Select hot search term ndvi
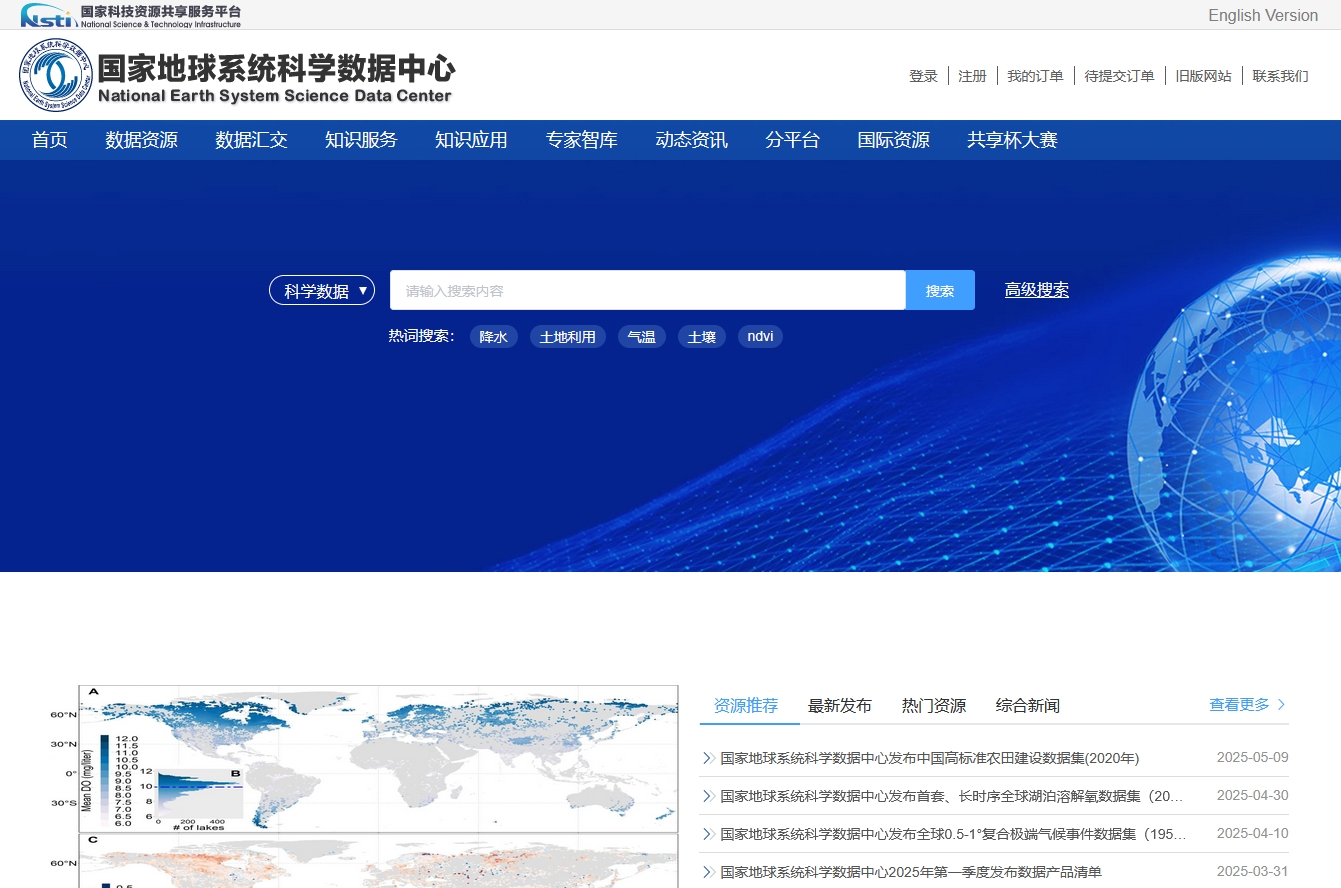 (x=760, y=337)
